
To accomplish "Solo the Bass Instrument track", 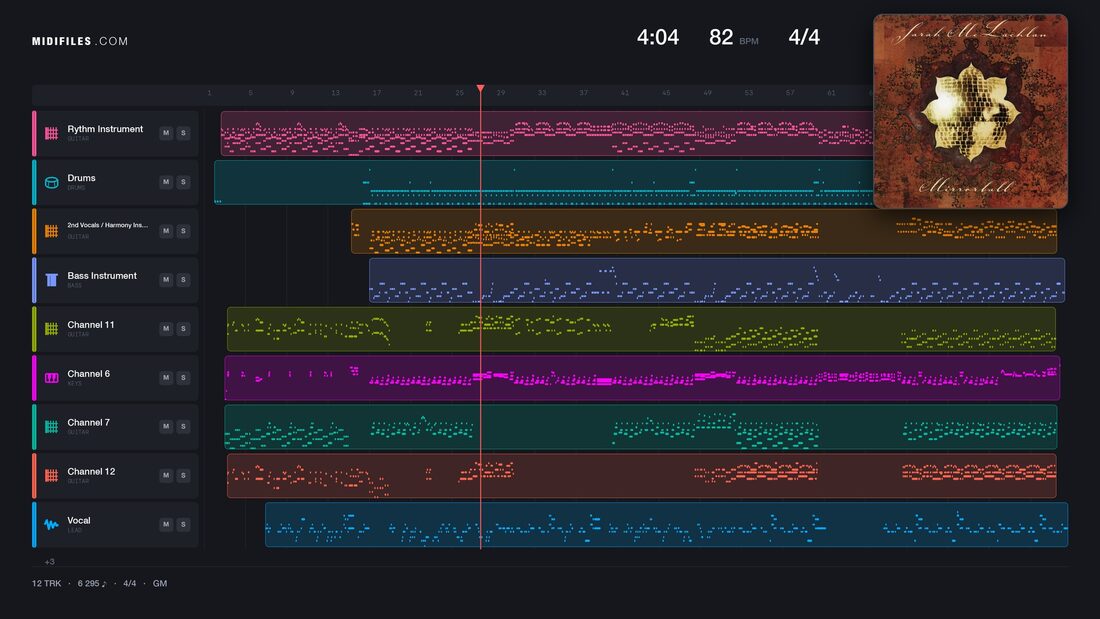I will pos(183,279).
